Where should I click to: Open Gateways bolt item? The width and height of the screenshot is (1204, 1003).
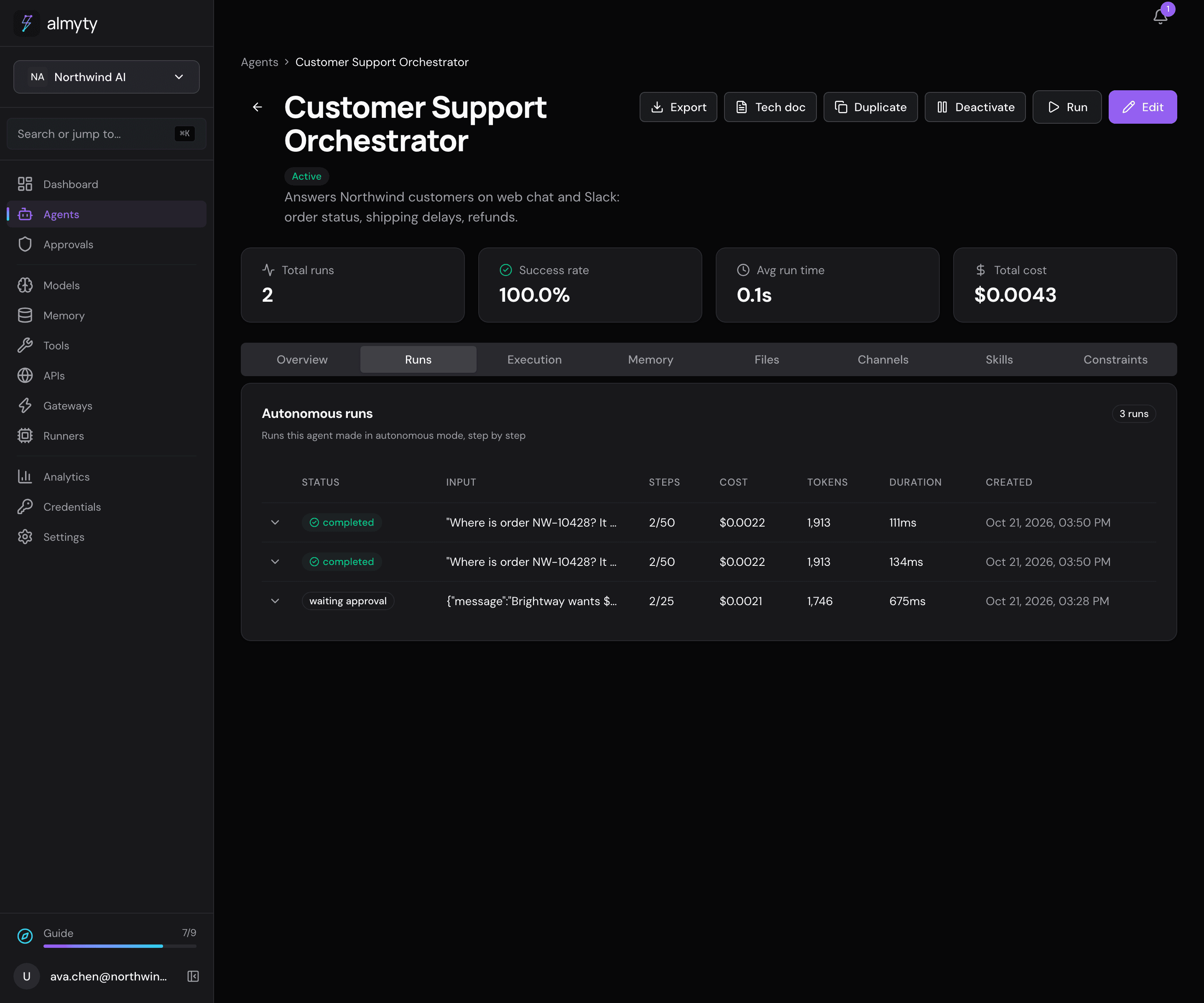coord(106,406)
